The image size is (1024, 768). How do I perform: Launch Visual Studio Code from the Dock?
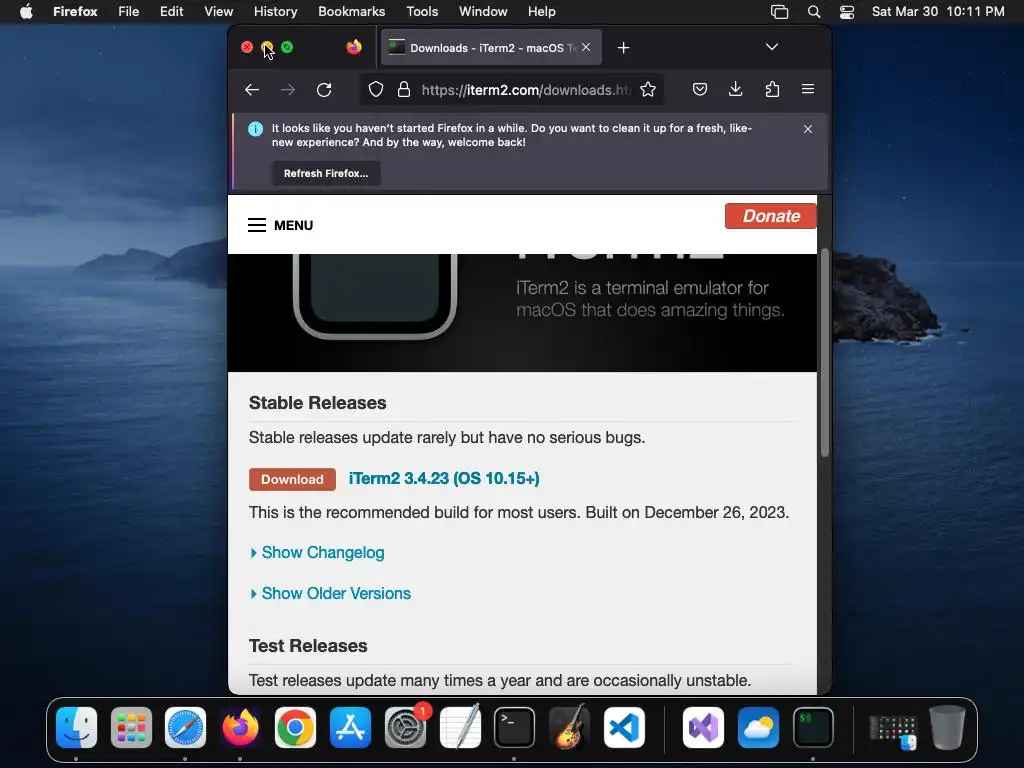click(624, 728)
